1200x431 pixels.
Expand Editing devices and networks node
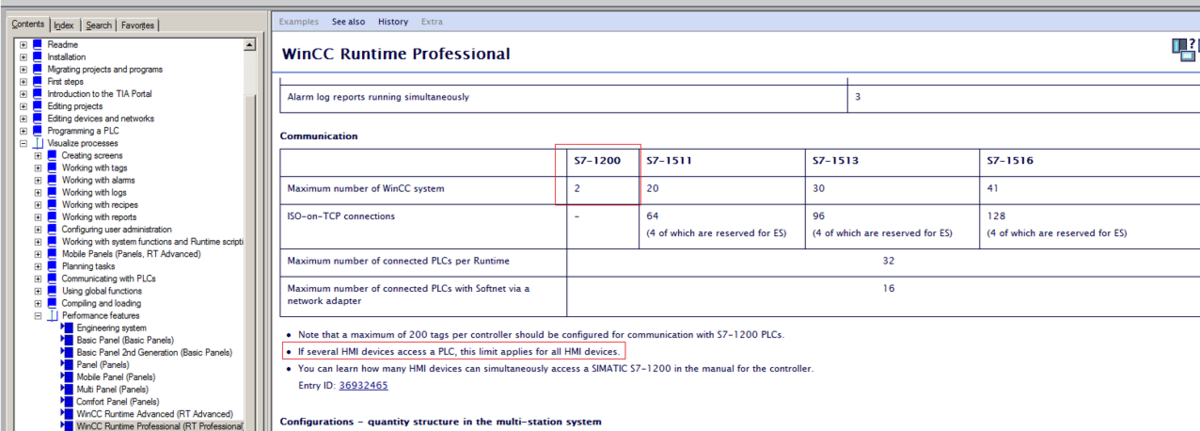coord(24,119)
